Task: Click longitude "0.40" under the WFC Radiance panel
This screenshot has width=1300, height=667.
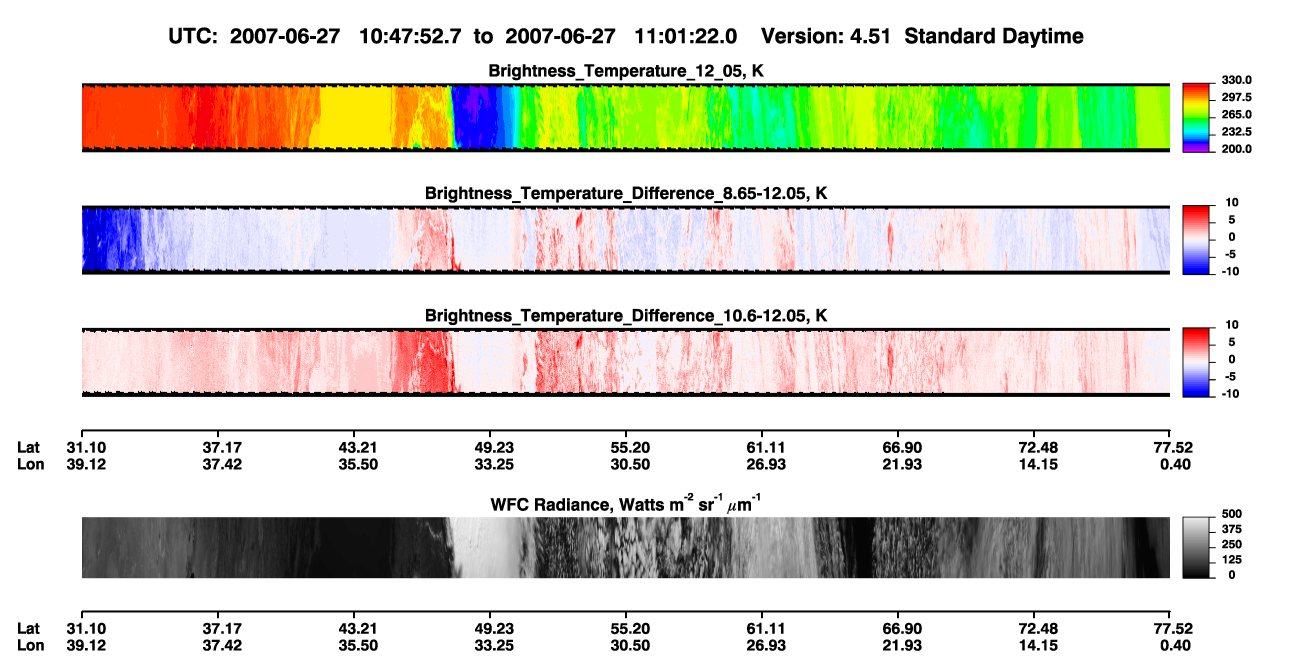Action: point(1174,645)
